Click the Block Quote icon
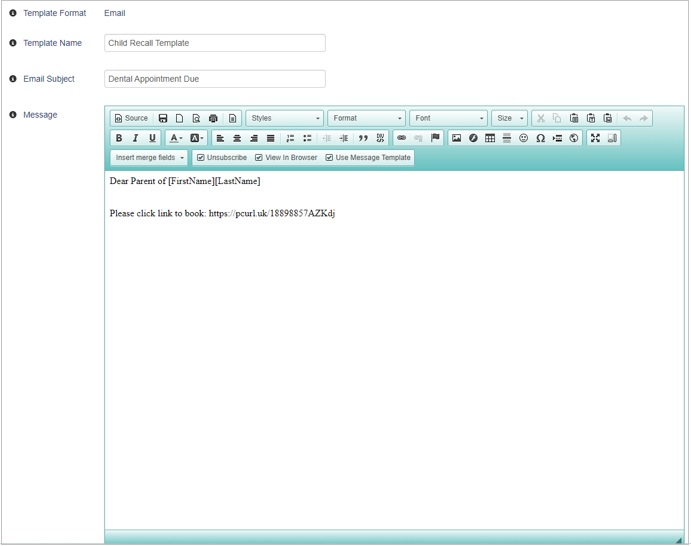The width and height of the screenshot is (691, 546). point(363,138)
